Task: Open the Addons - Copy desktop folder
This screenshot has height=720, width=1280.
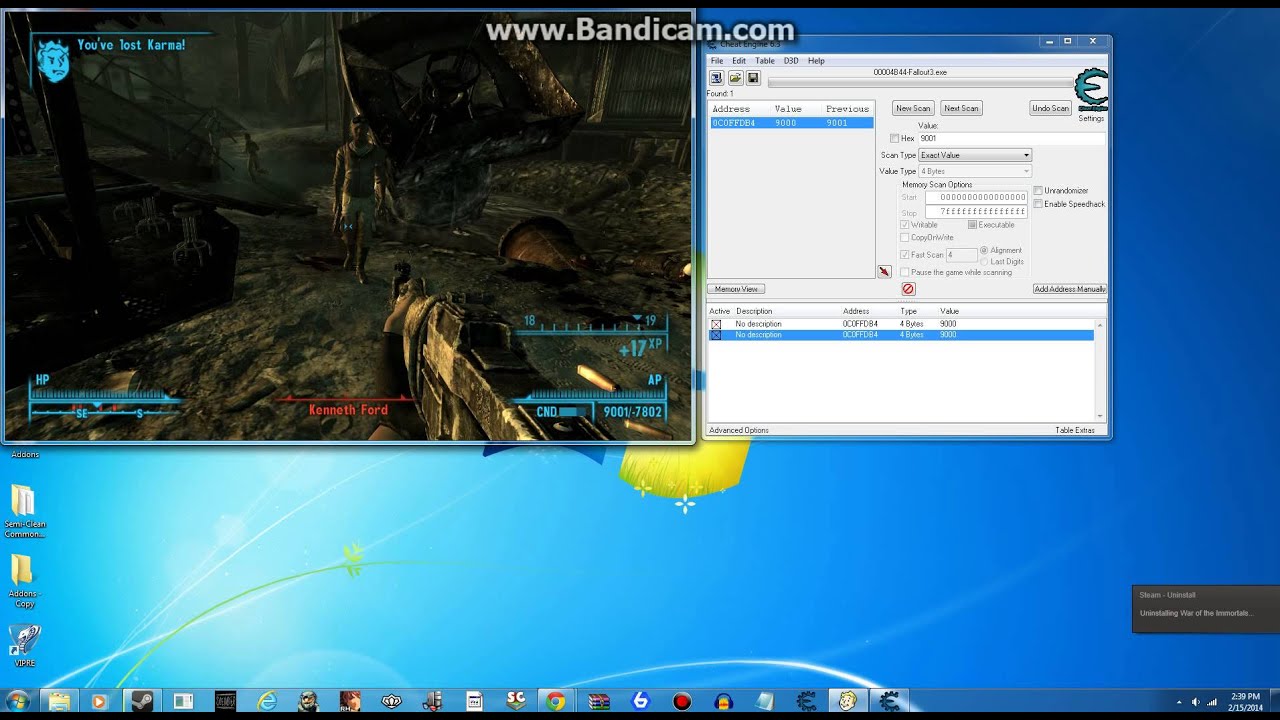Action: [x=23, y=581]
